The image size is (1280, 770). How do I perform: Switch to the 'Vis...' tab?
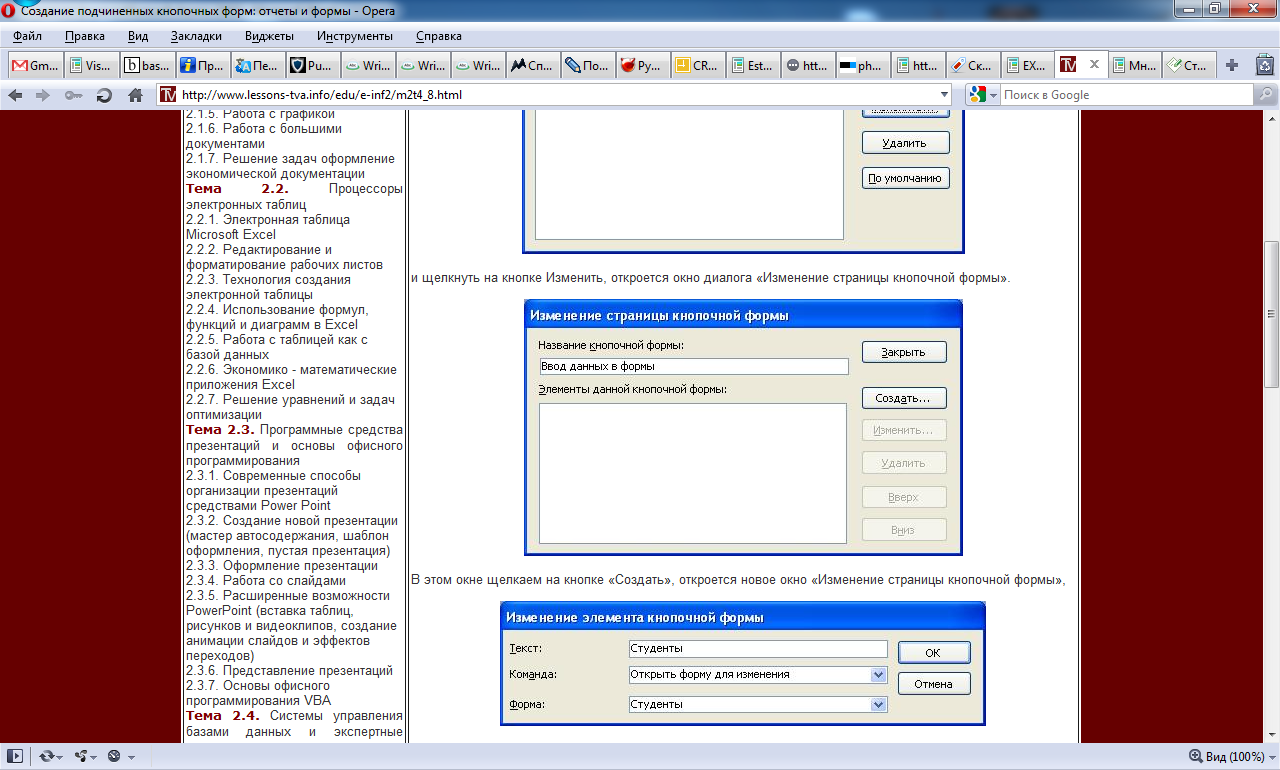91,66
